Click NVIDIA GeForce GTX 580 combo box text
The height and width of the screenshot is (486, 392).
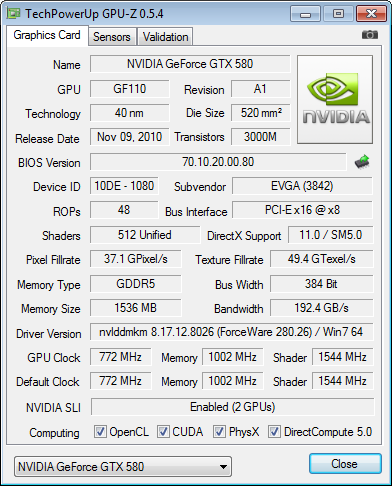[x=81, y=467]
